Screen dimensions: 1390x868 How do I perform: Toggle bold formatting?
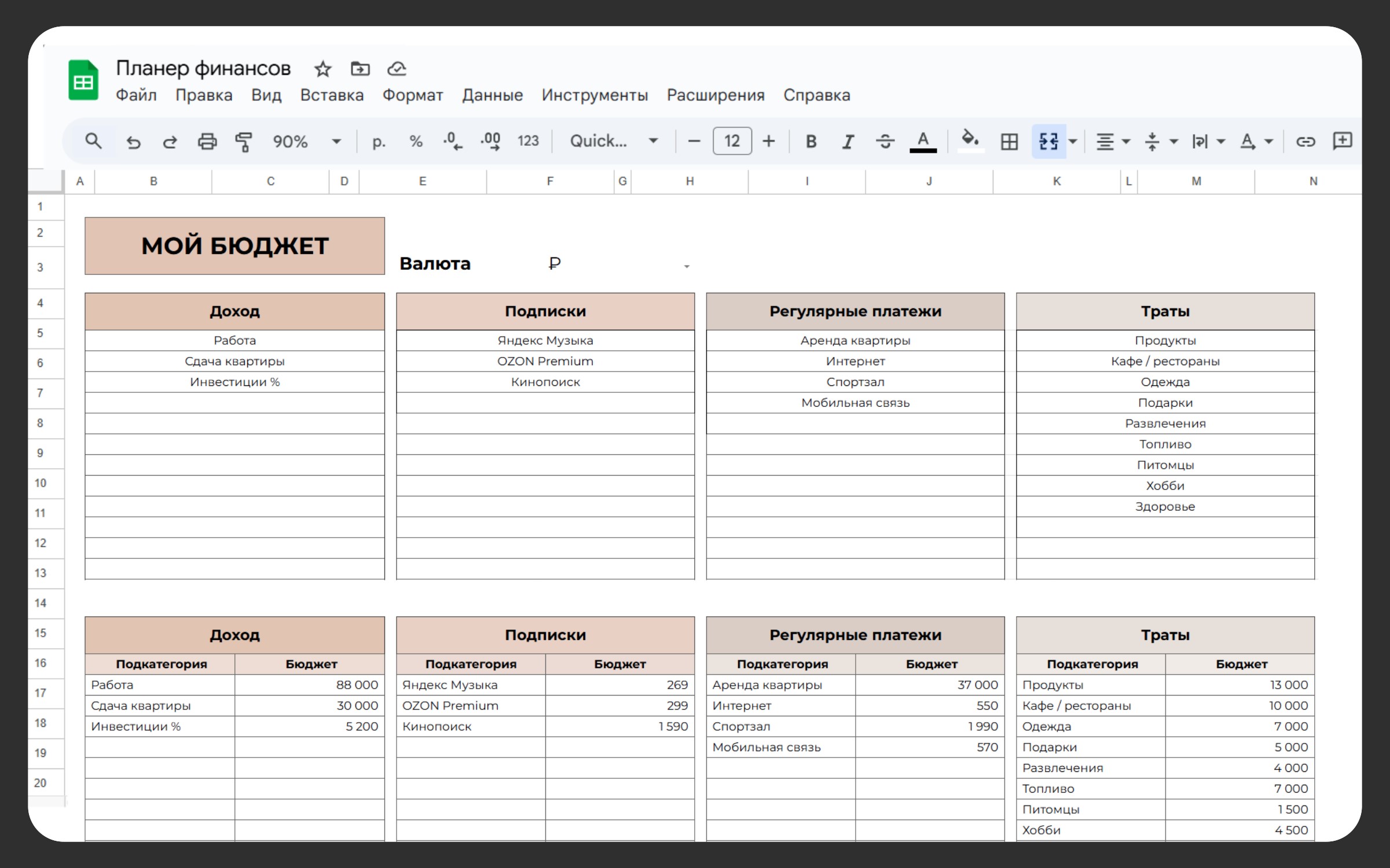click(811, 142)
